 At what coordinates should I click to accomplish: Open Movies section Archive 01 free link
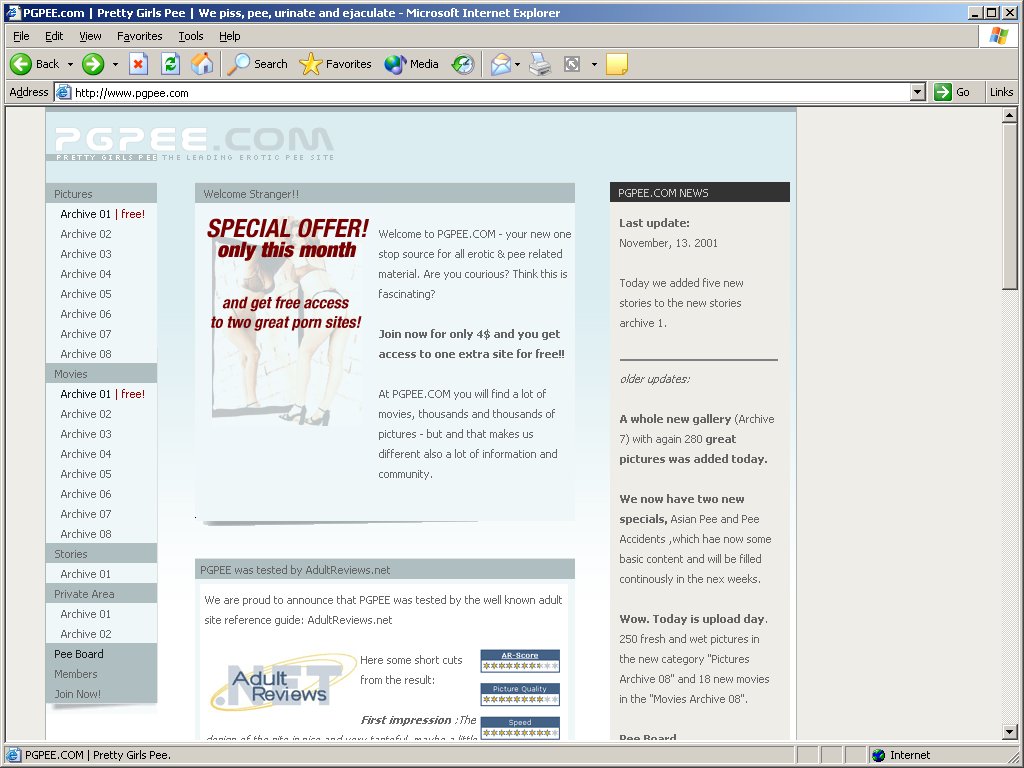click(103, 394)
